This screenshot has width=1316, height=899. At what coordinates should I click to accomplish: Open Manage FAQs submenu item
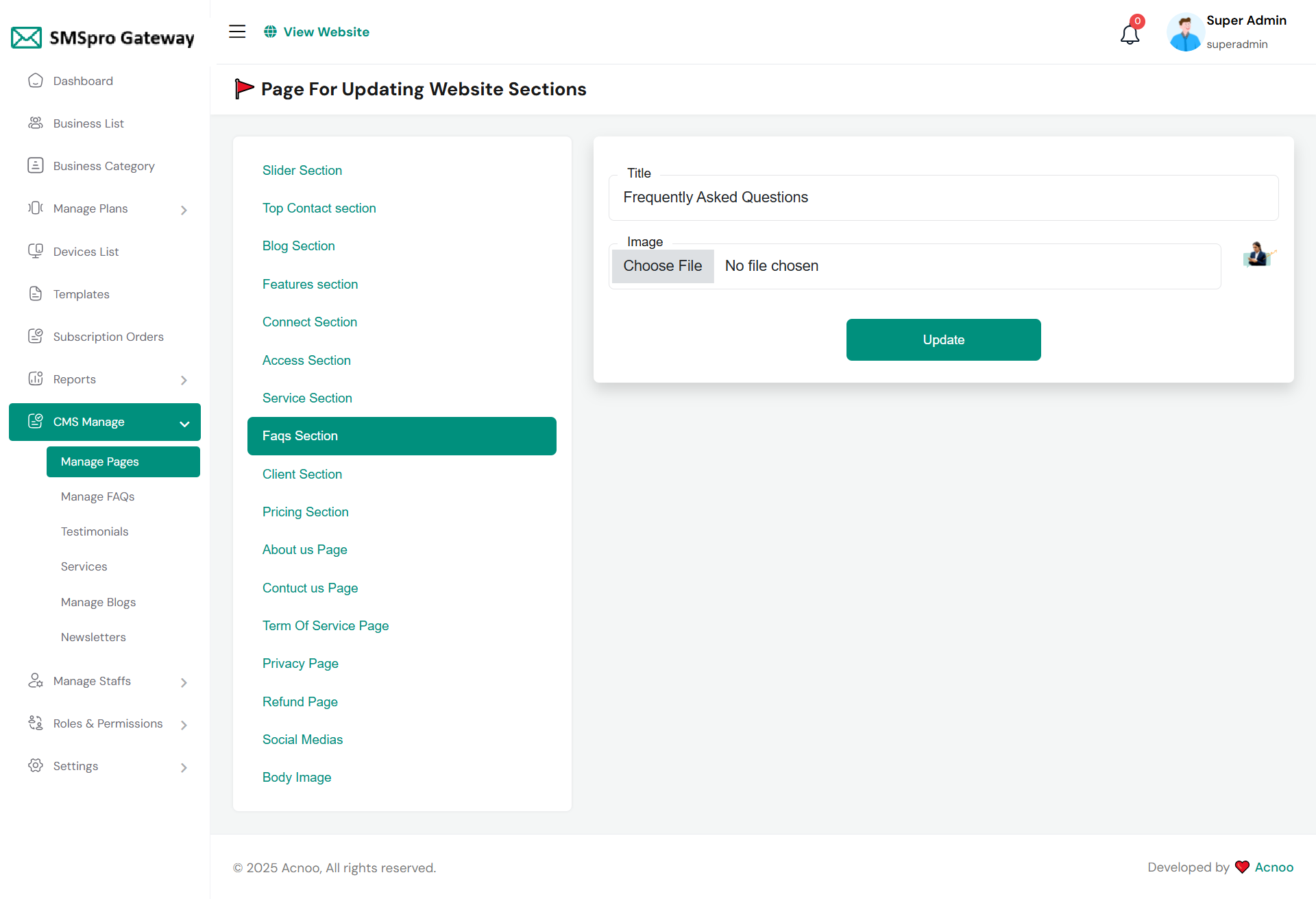[x=97, y=496]
